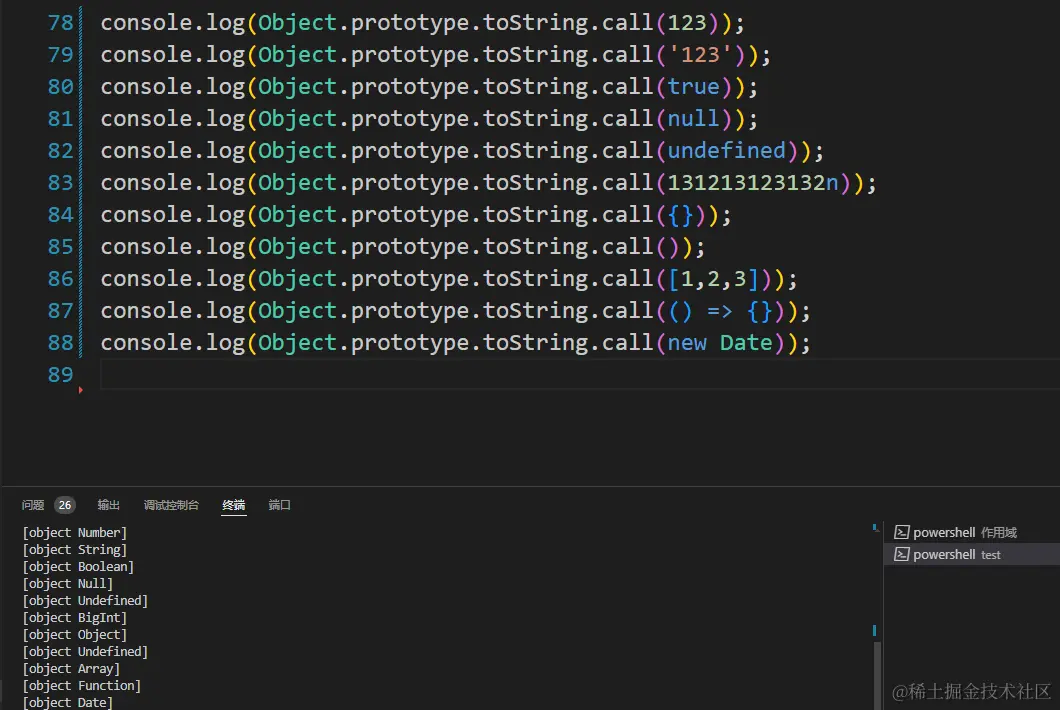This screenshot has width=1060, height=710.
Task: Place cursor in empty editor line 89
Action: click(x=580, y=375)
